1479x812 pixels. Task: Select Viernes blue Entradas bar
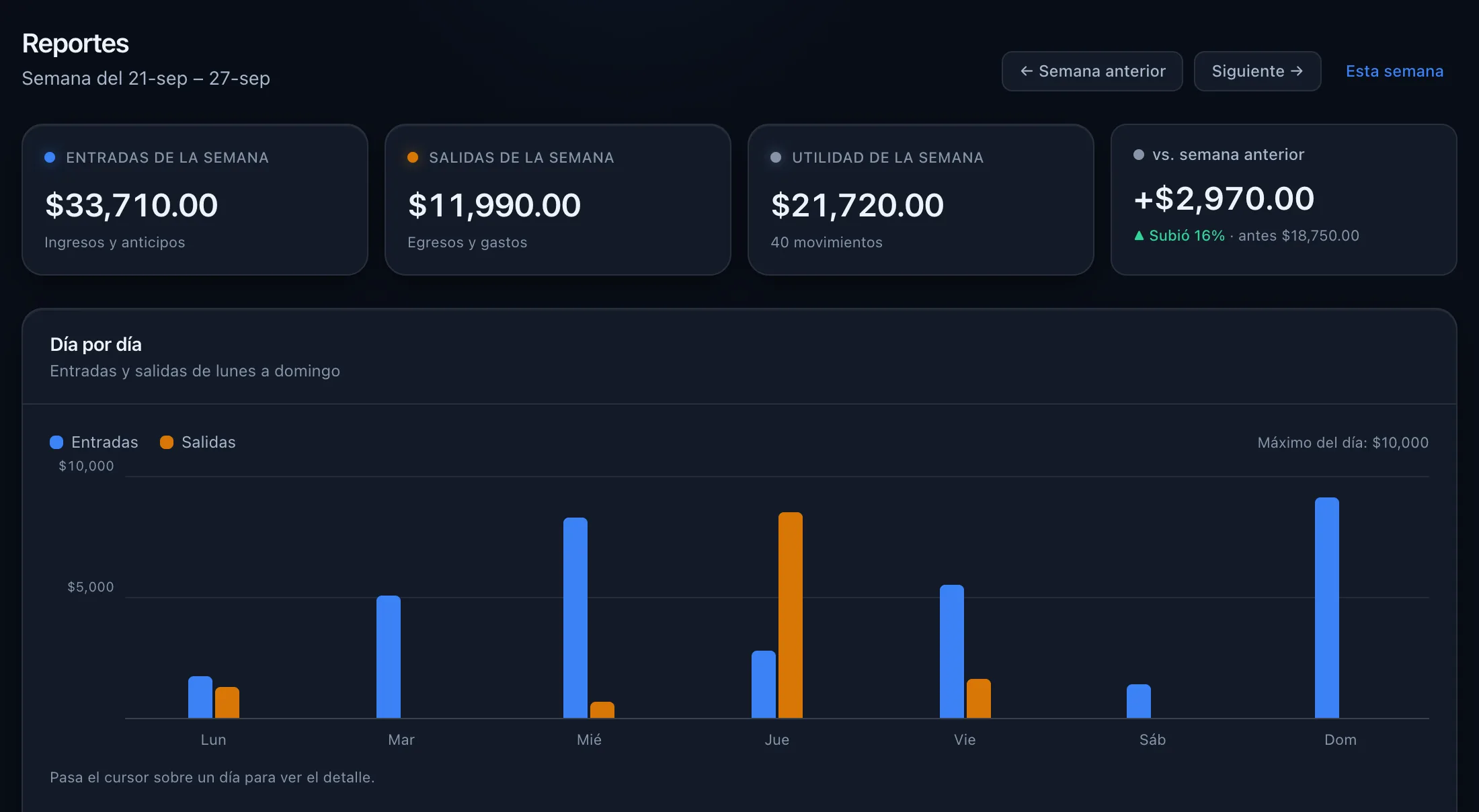coord(952,651)
